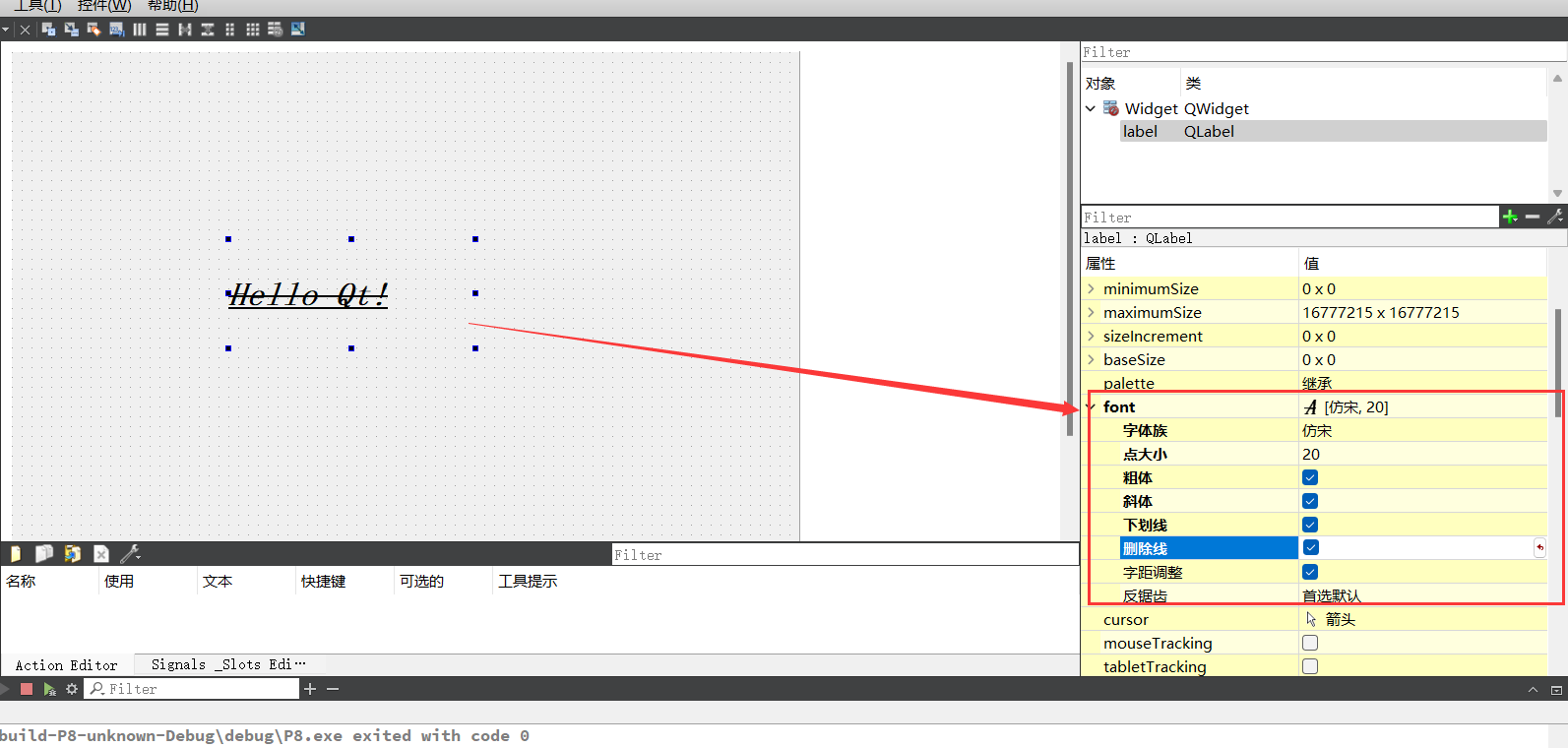Select the label QLabel row in object tree

pos(1334,131)
